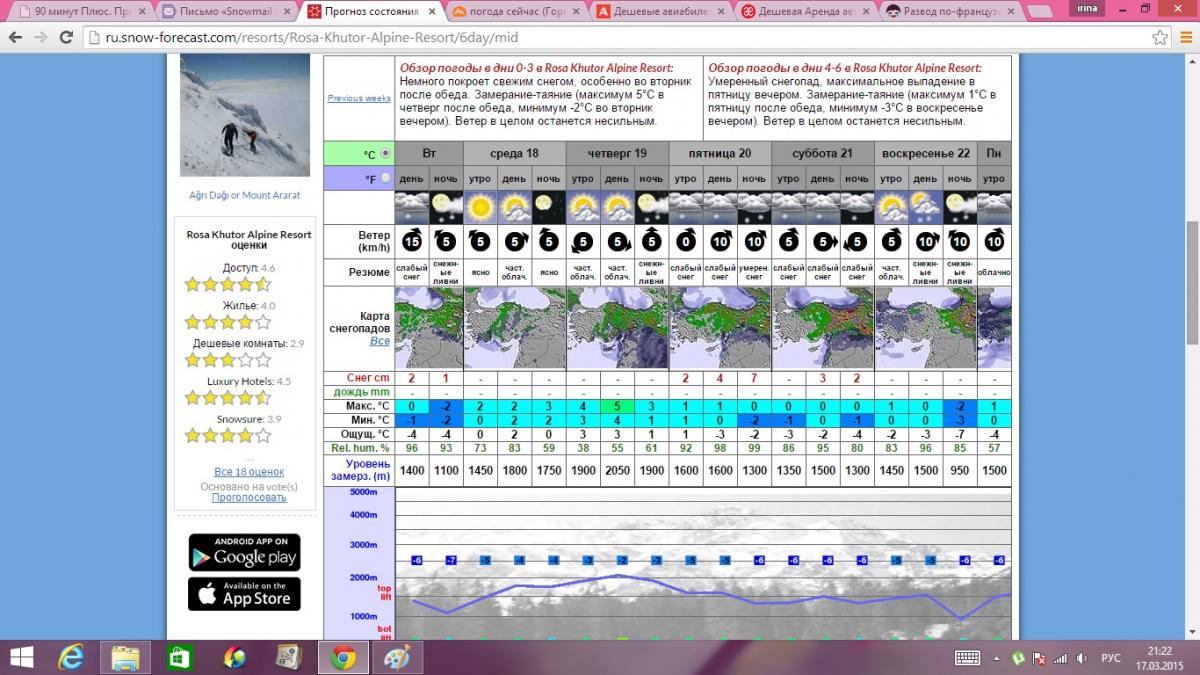The height and width of the screenshot is (675, 1200).
Task: Click the weather icon for Вт день
Action: pyautogui.click(x=411, y=207)
